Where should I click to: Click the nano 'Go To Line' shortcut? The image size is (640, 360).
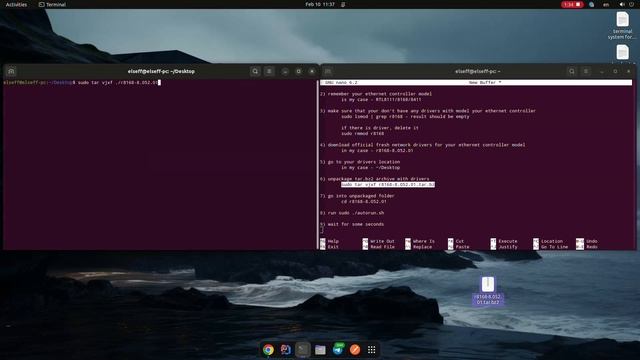550,247
